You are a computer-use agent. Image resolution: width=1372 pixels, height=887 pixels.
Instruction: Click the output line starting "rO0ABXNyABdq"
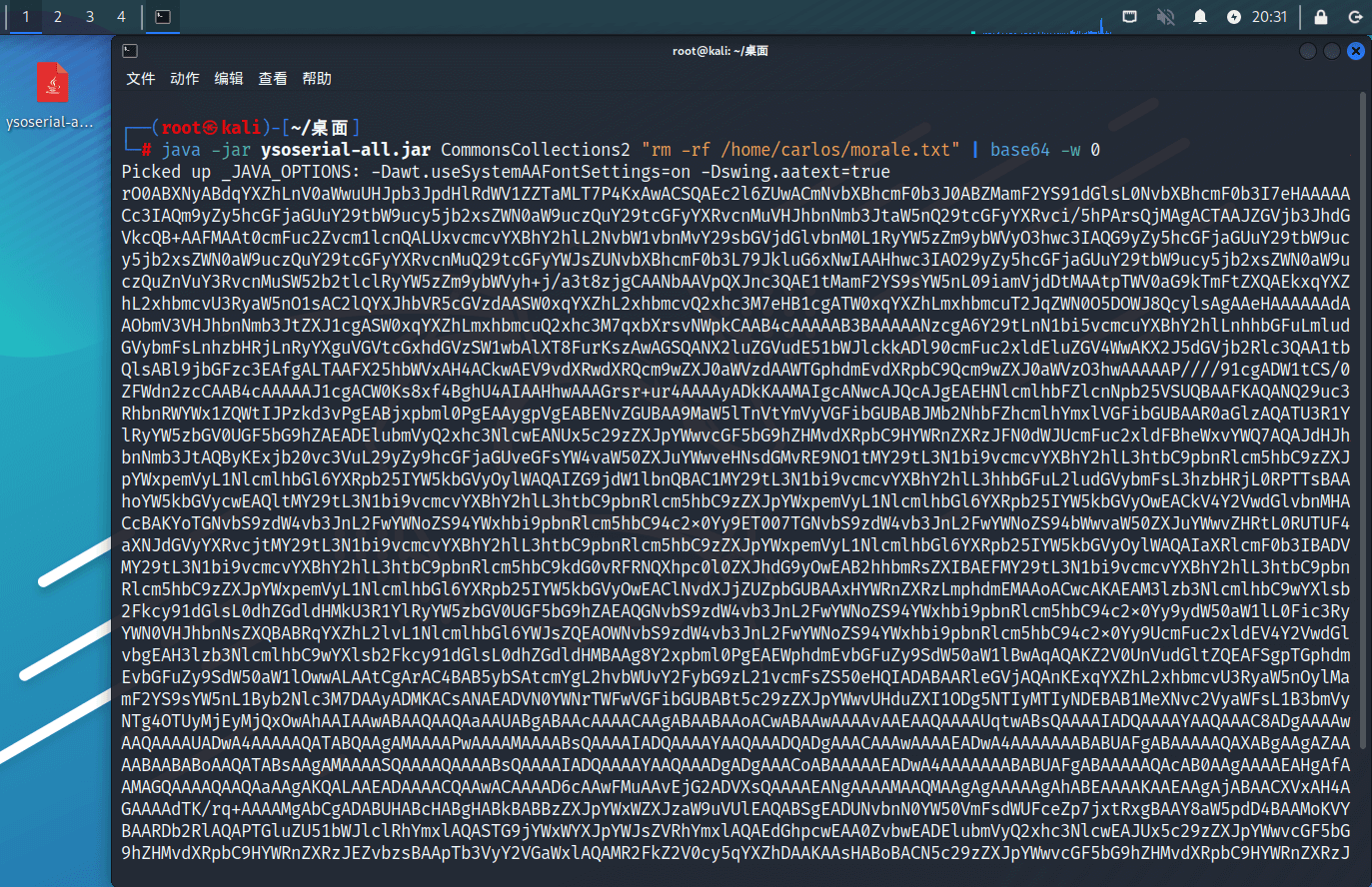coord(735,194)
